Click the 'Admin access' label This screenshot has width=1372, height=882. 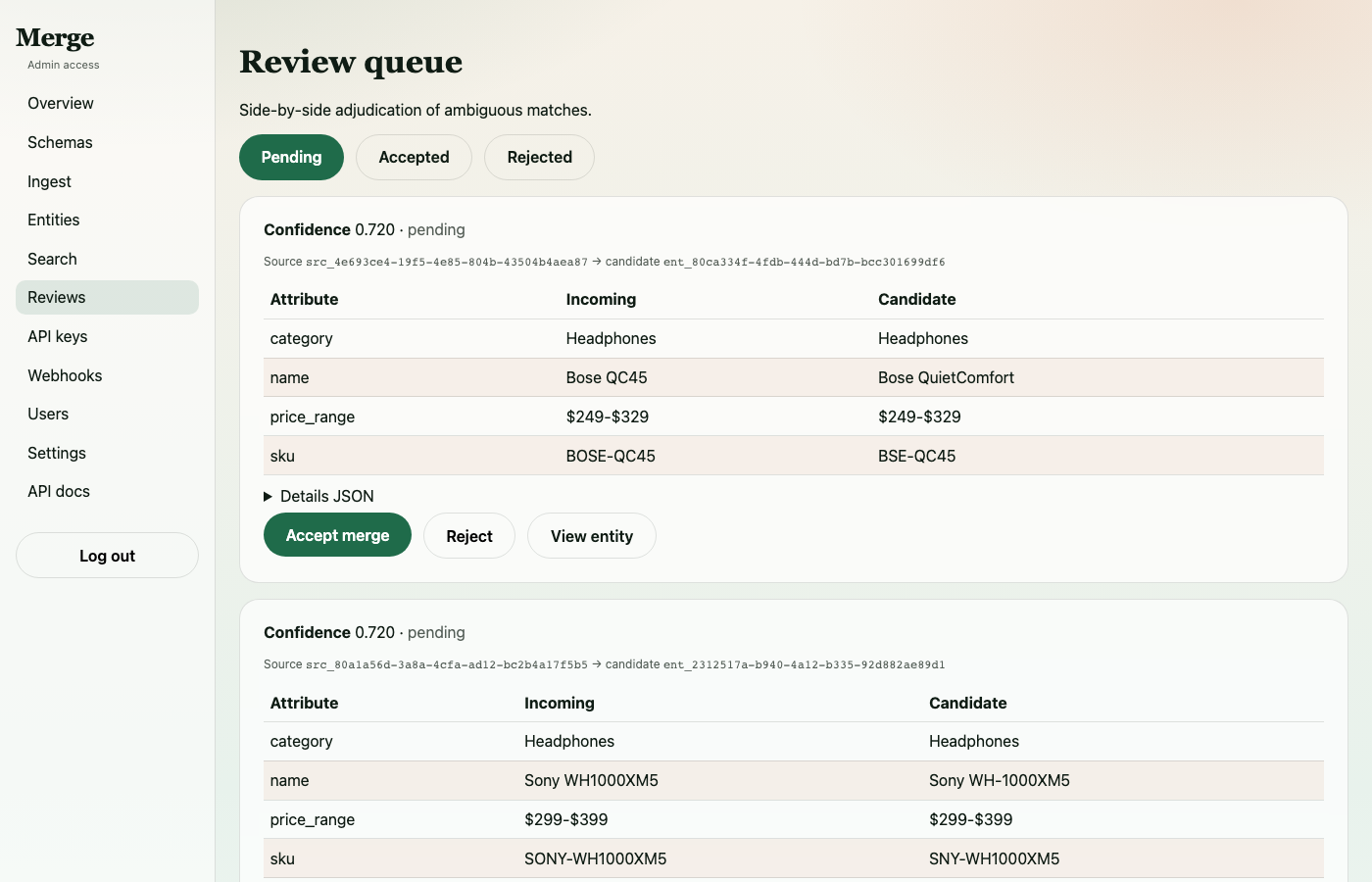(x=64, y=65)
